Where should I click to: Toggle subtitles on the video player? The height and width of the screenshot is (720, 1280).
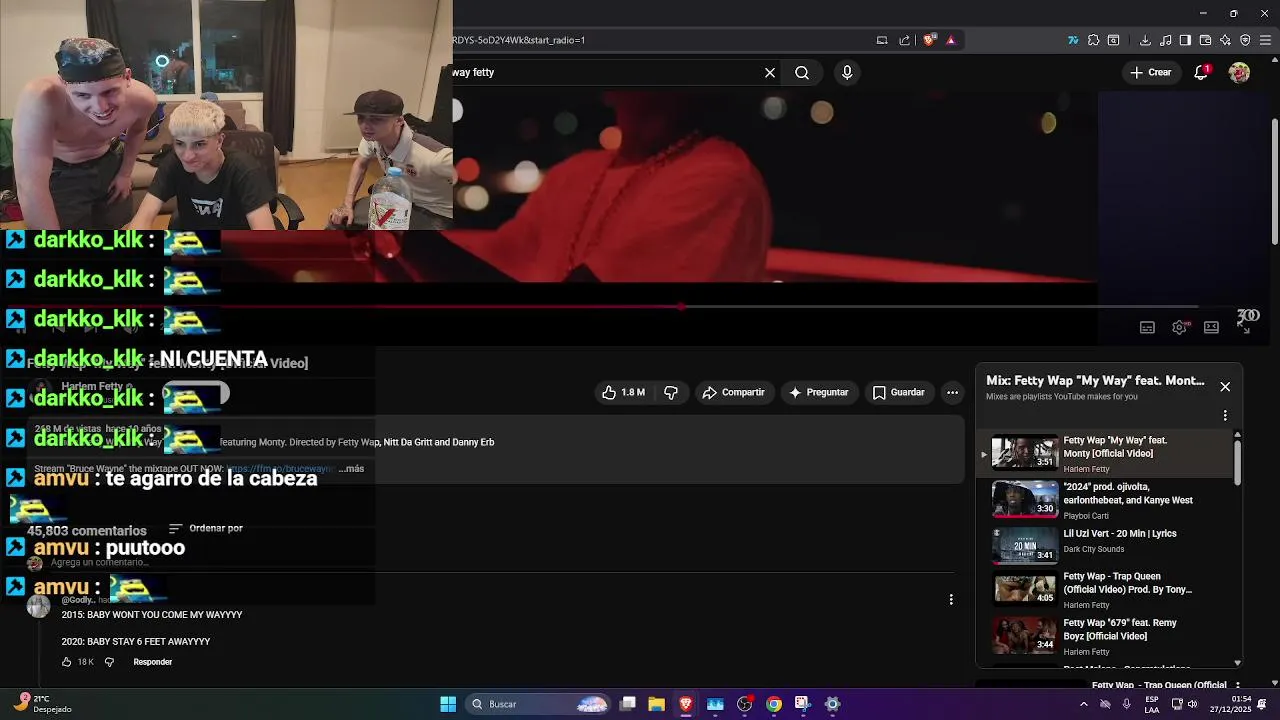(1147, 327)
